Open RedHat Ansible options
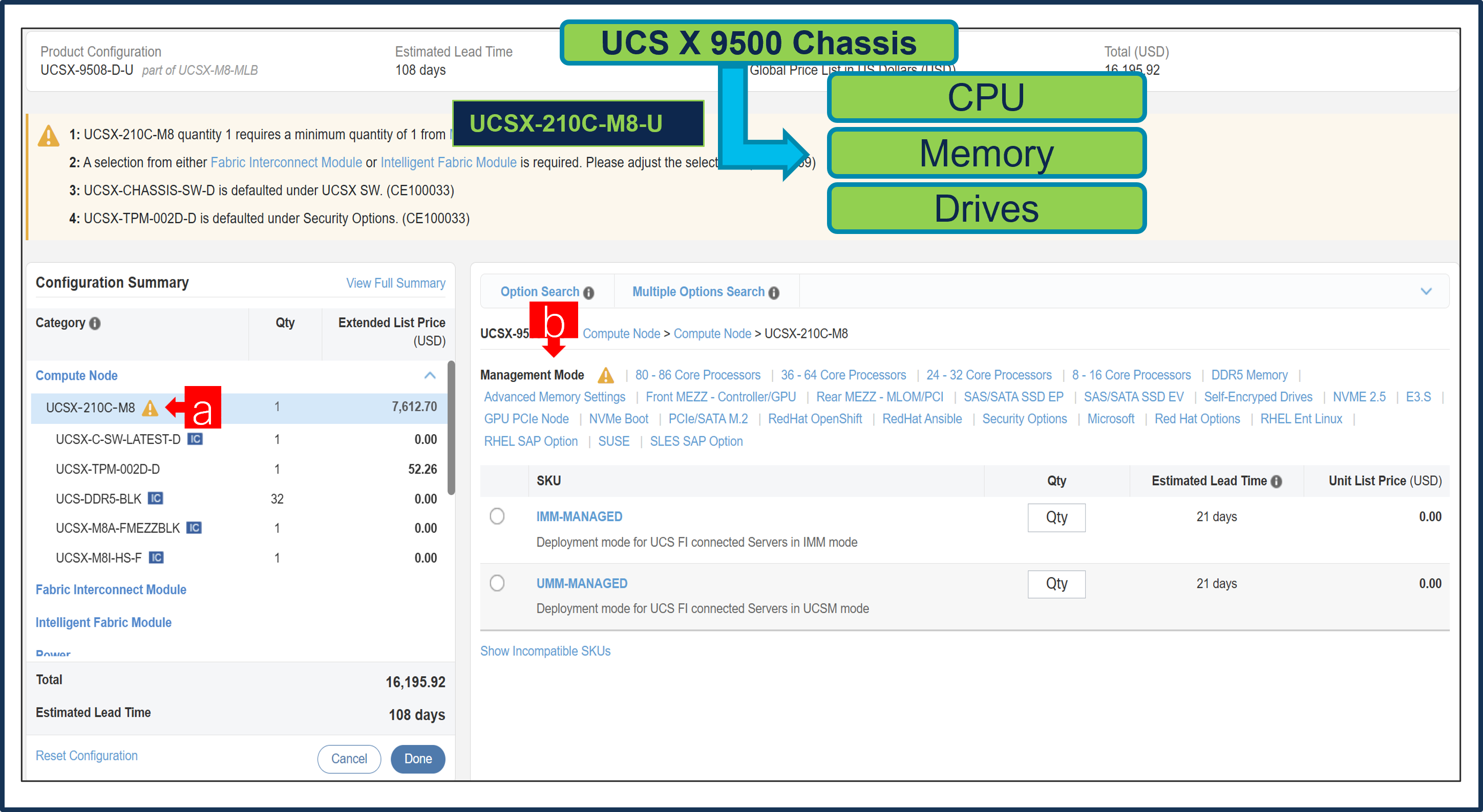The width and height of the screenshot is (1483, 812). [922, 419]
